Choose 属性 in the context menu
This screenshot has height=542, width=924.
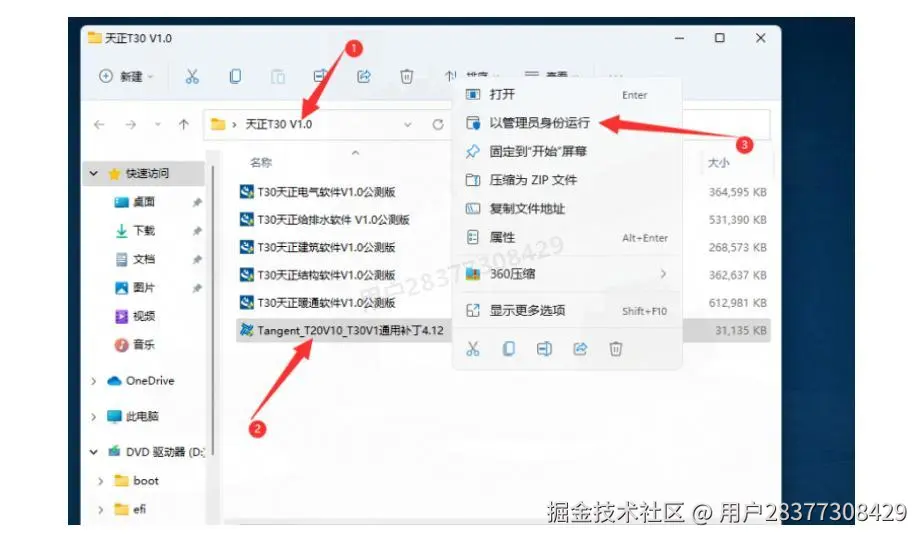click(x=567, y=237)
